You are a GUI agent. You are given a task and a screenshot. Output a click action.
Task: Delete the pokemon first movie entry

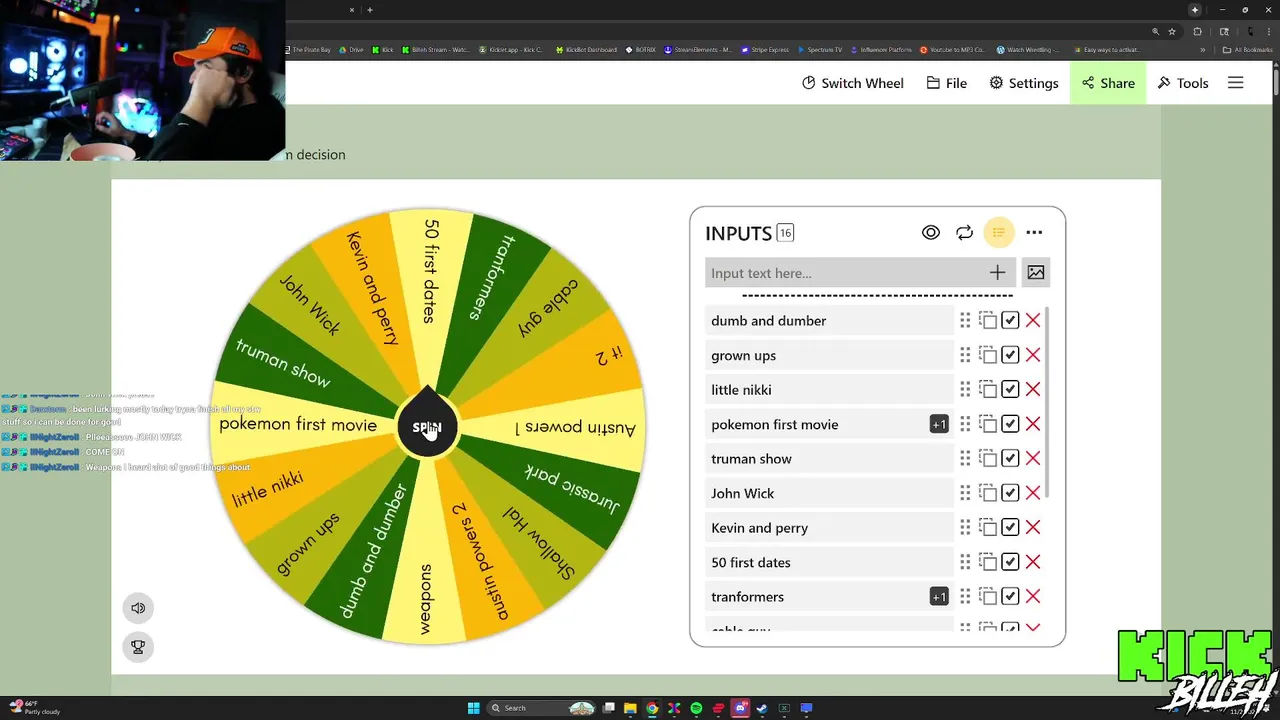(x=1033, y=424)
